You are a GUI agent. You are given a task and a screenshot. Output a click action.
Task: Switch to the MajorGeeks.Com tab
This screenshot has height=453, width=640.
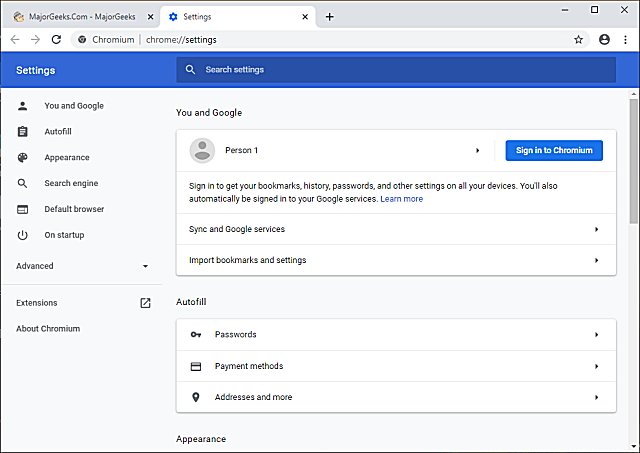80,16
